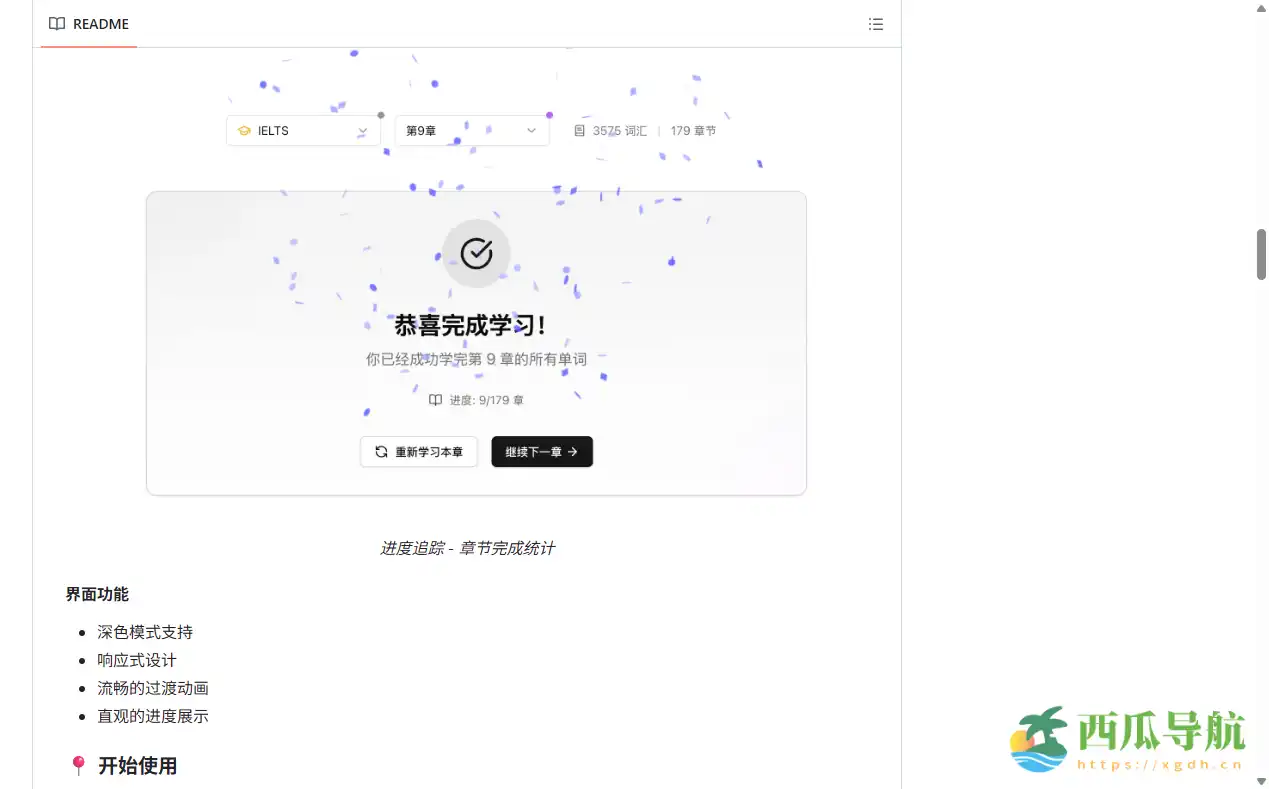Click the chevron in the chapter selector
This screenshot has width=1269, height=789.
532,130
